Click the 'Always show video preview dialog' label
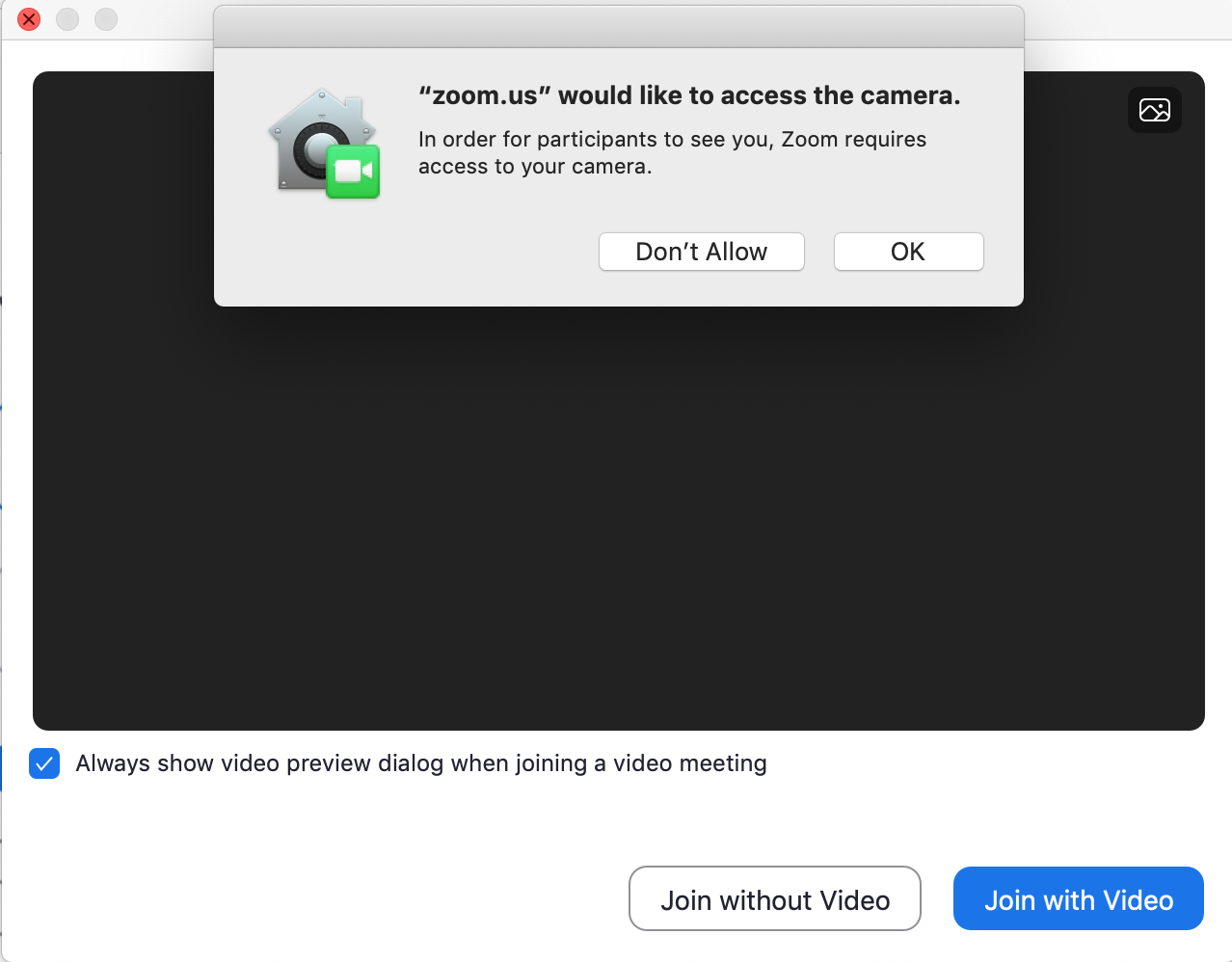This screenshot has height=962, width=1232. (x=421, y=763)
